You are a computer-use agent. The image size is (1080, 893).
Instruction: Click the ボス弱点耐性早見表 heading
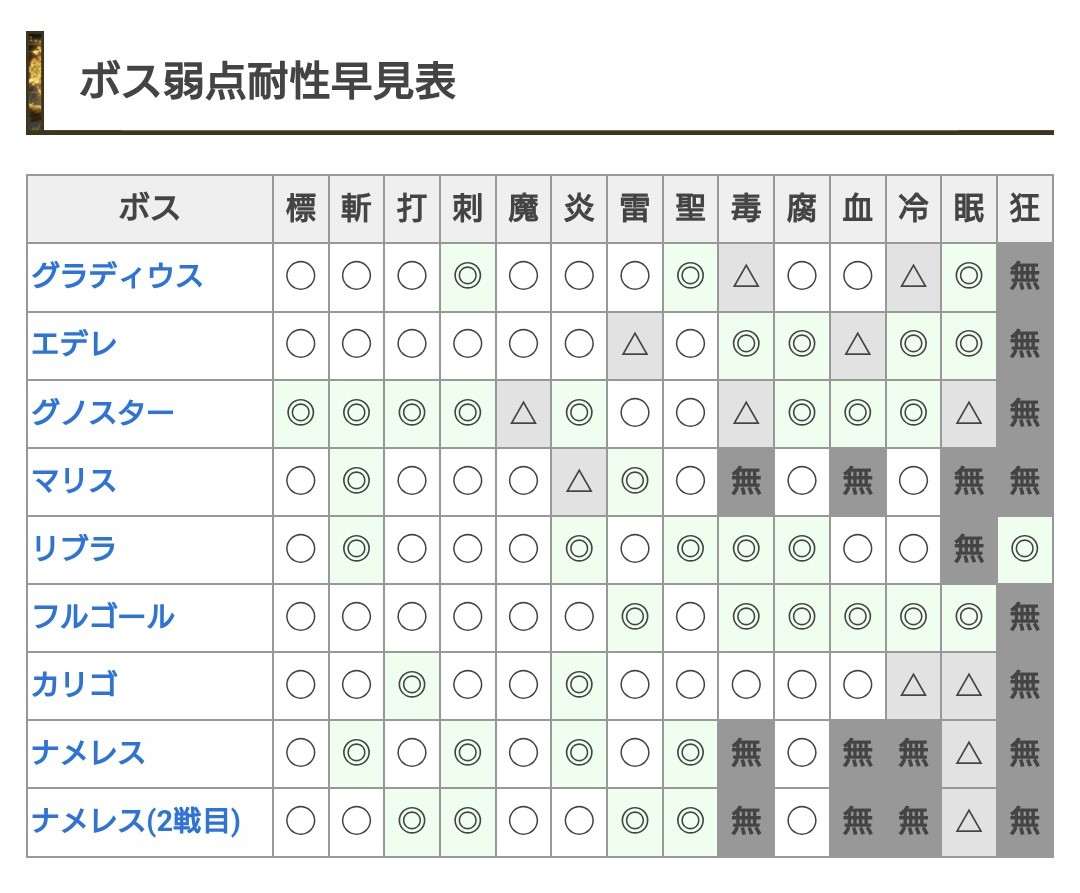(x=268, y=82)
